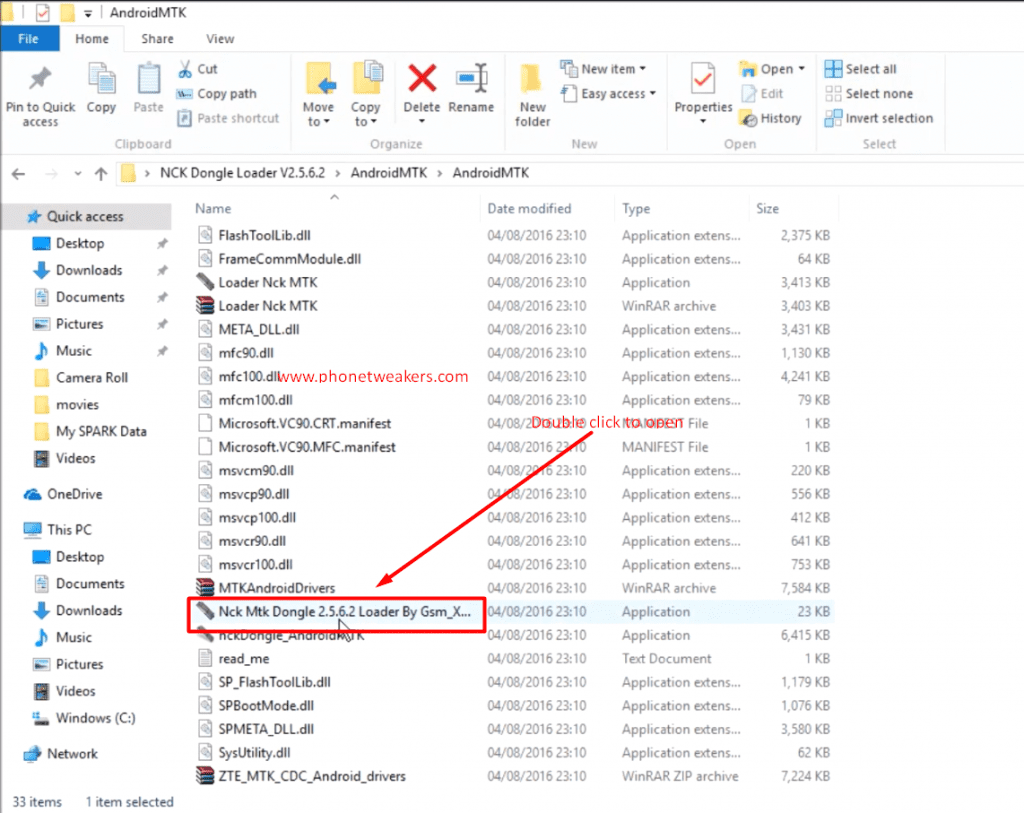Select Microsoft.VC90.CRT.manifest file

304,423
